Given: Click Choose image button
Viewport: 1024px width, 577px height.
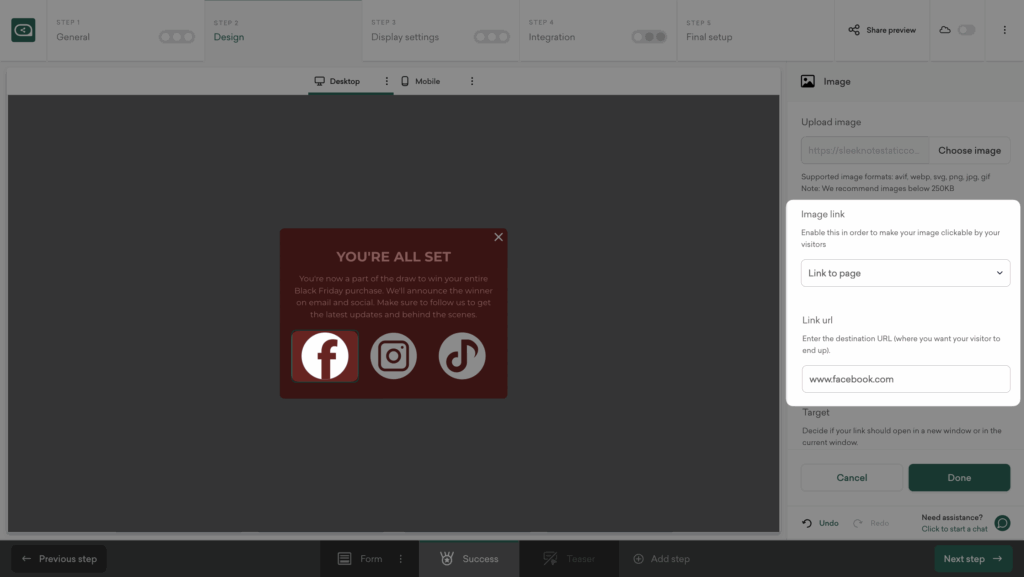Looking at the screenshot, I should (969, 150).
